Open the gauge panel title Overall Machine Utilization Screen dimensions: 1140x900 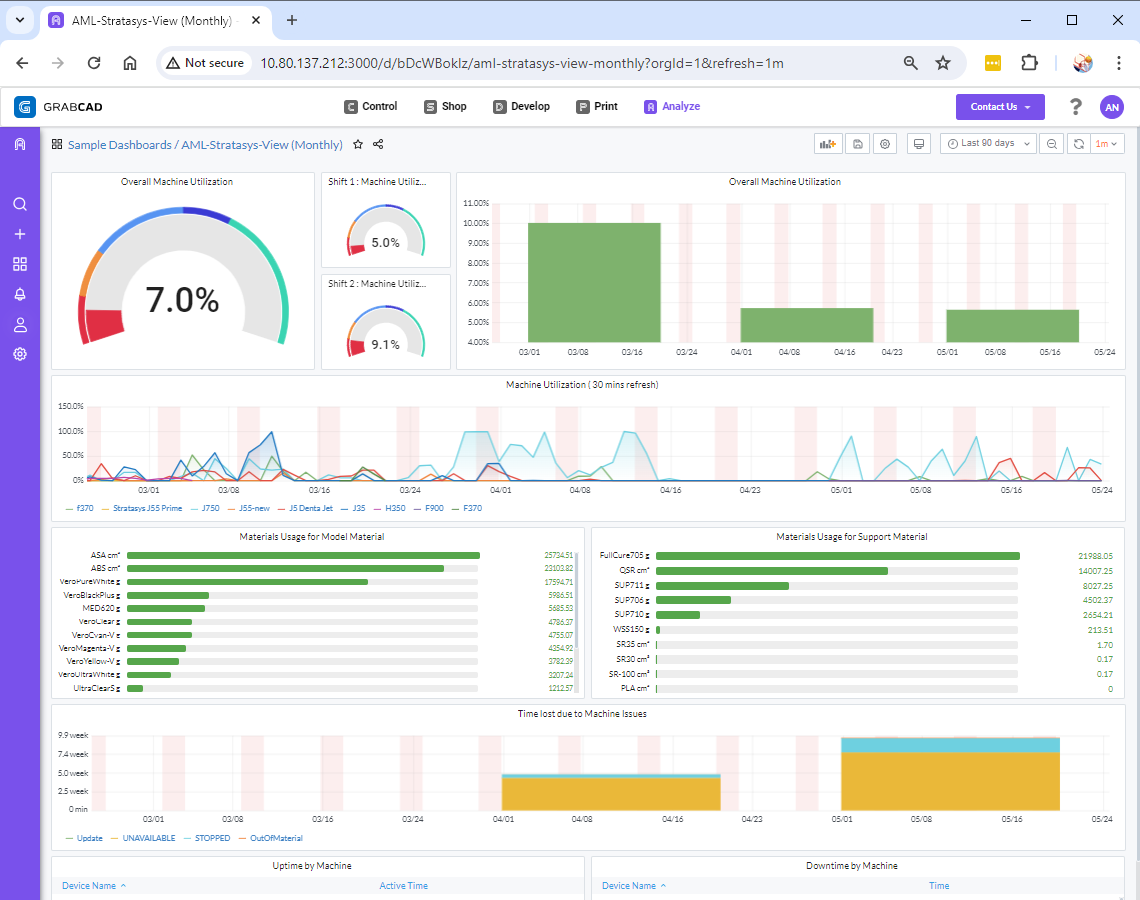pos(177,182)
